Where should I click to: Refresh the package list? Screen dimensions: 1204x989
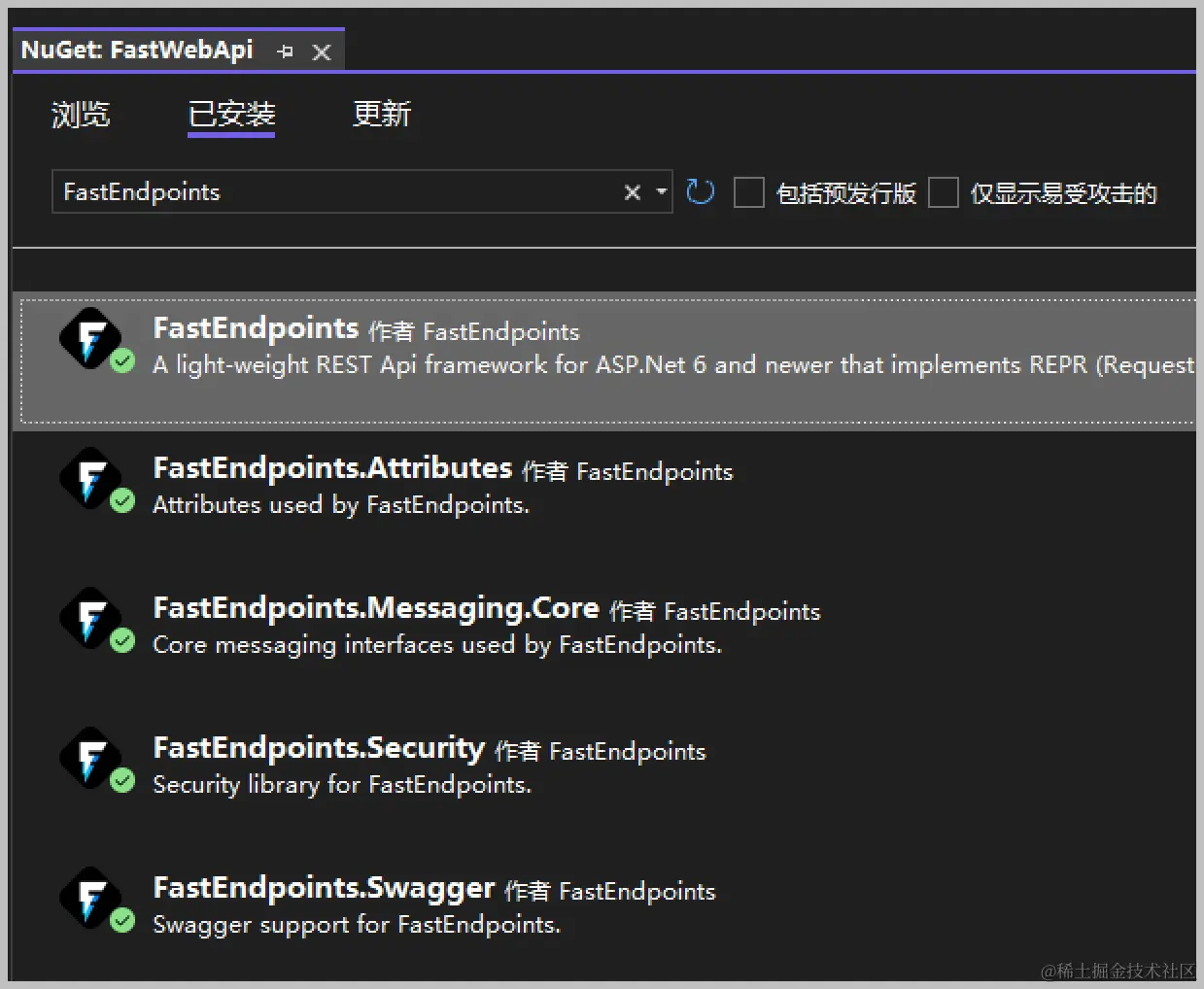[701, 192]
